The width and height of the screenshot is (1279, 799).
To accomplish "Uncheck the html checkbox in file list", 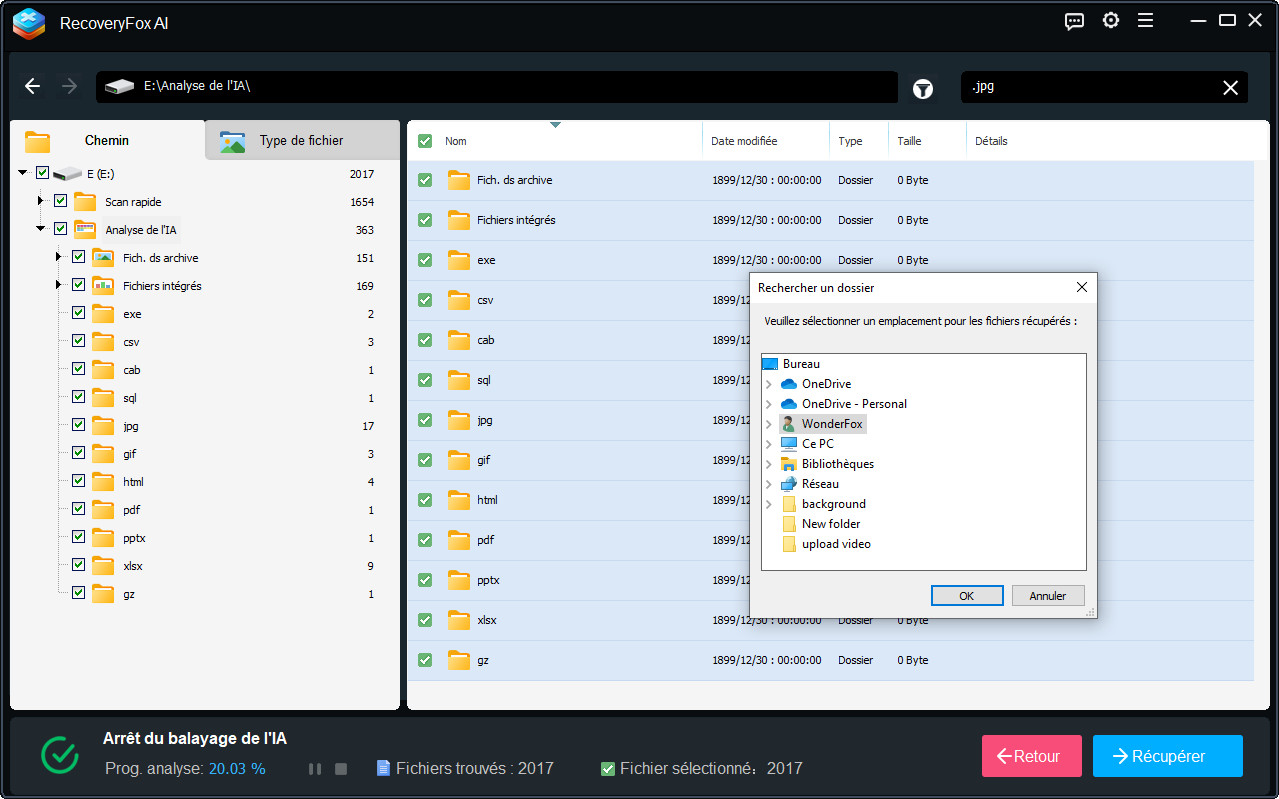I will click(425, 500).
